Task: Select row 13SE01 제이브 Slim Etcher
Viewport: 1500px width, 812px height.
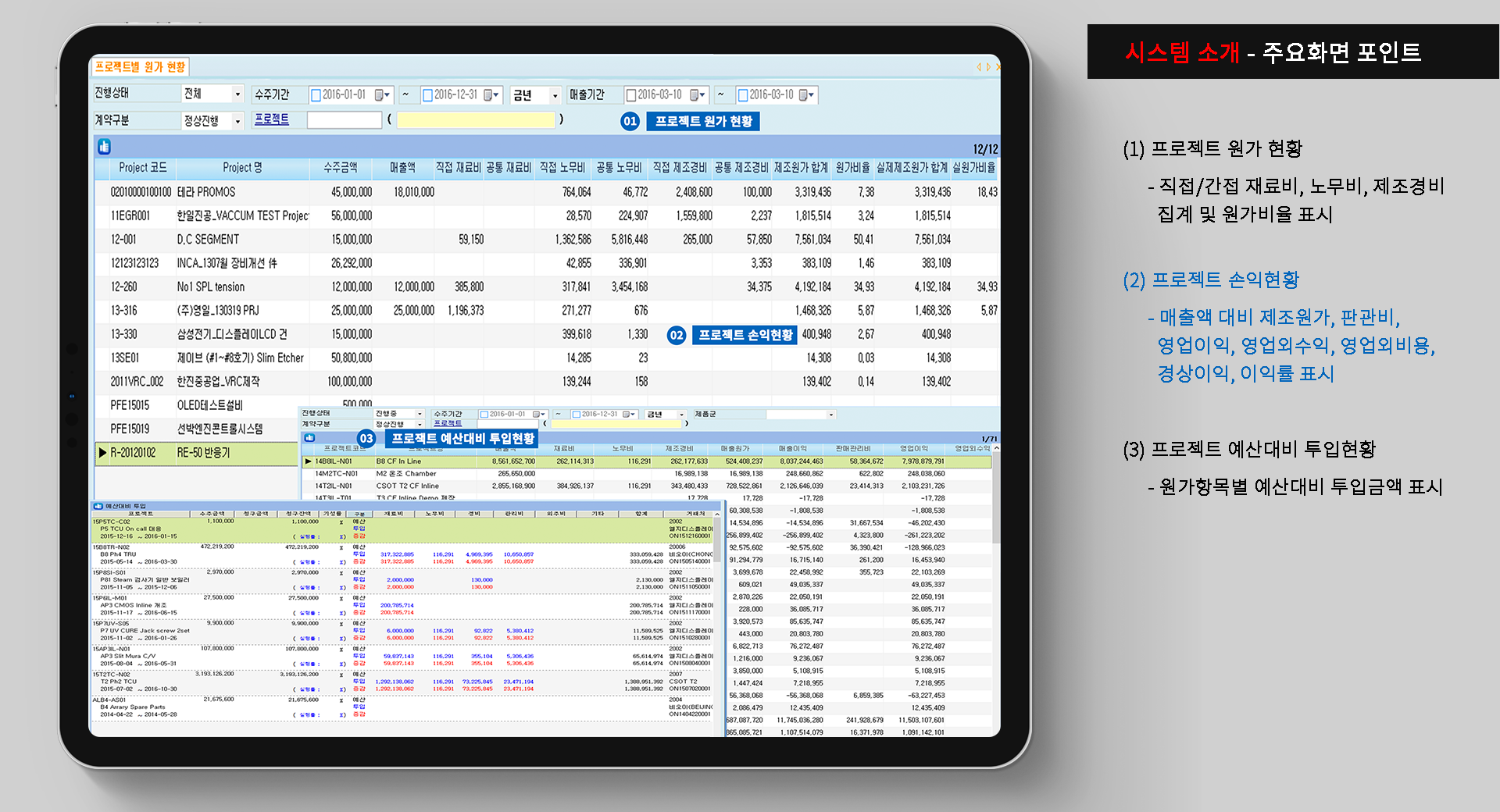Action: 547,358
